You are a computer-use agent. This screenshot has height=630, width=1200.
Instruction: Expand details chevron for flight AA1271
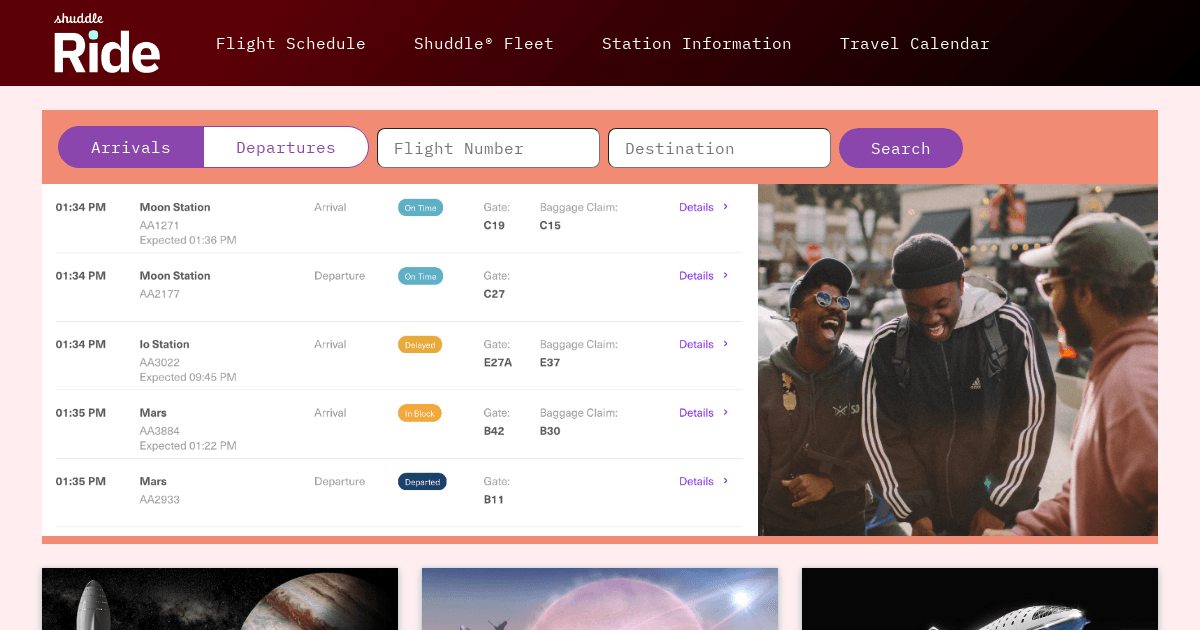point(725,207)
